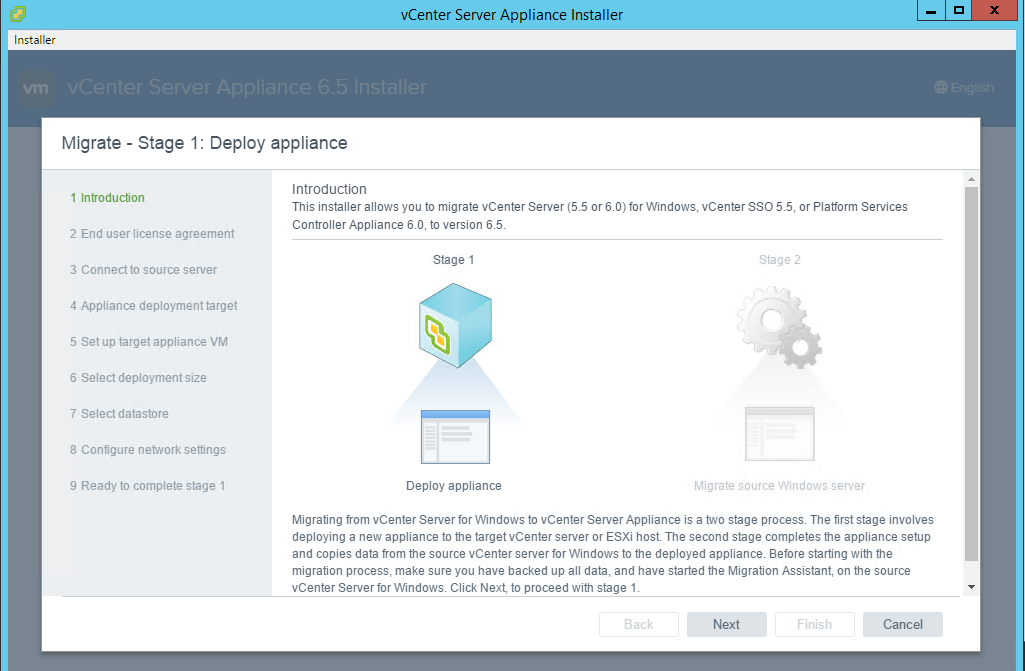Select step 9 Ready to complete stage 1

(x=147, y=485)
